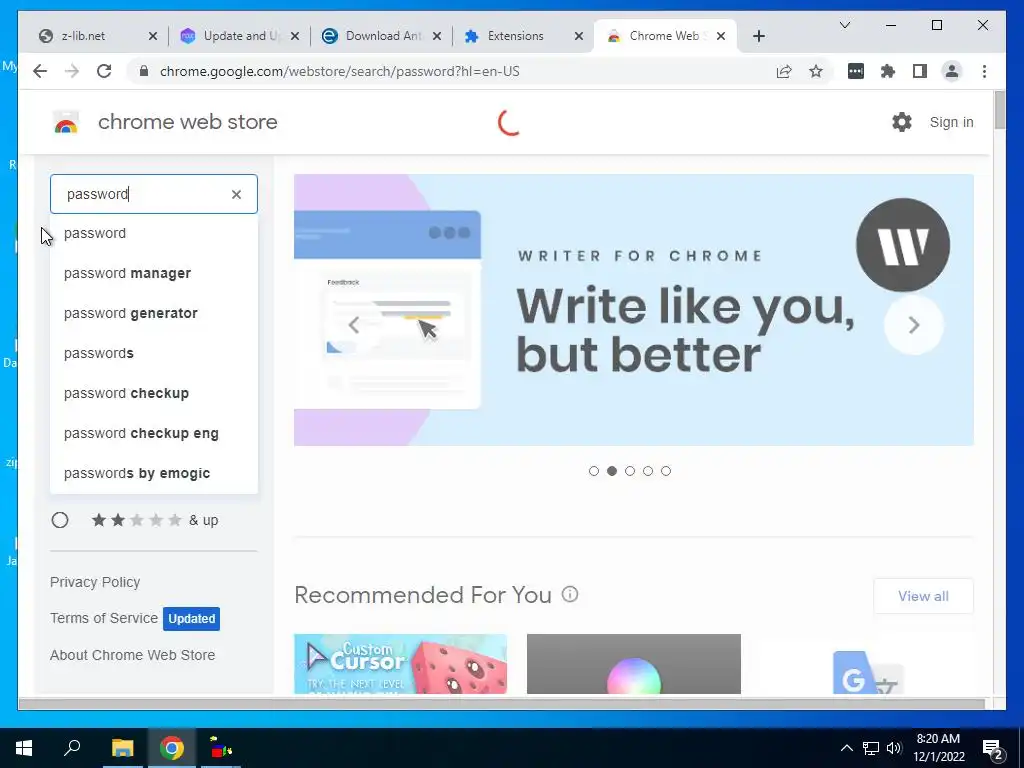Open About Chrome Web Store link
The image size is (1024, 768).
click(x=132, y=655)
